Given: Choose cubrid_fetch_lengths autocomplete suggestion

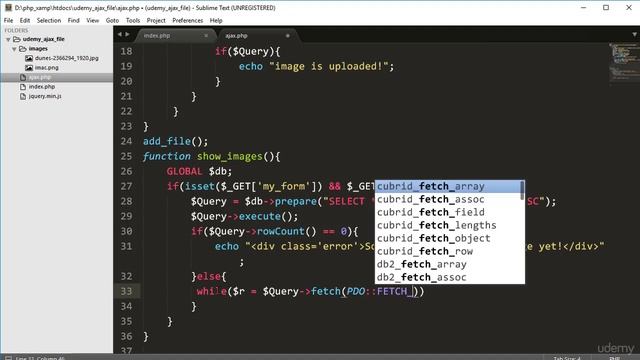Looking at the screenshot, I should [448, 225].
